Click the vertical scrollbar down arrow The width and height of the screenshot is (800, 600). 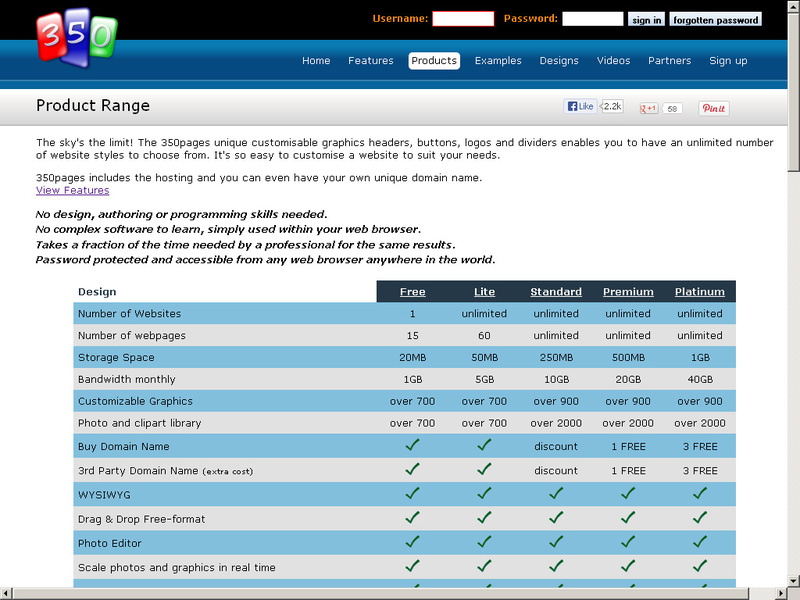[793, 581]
